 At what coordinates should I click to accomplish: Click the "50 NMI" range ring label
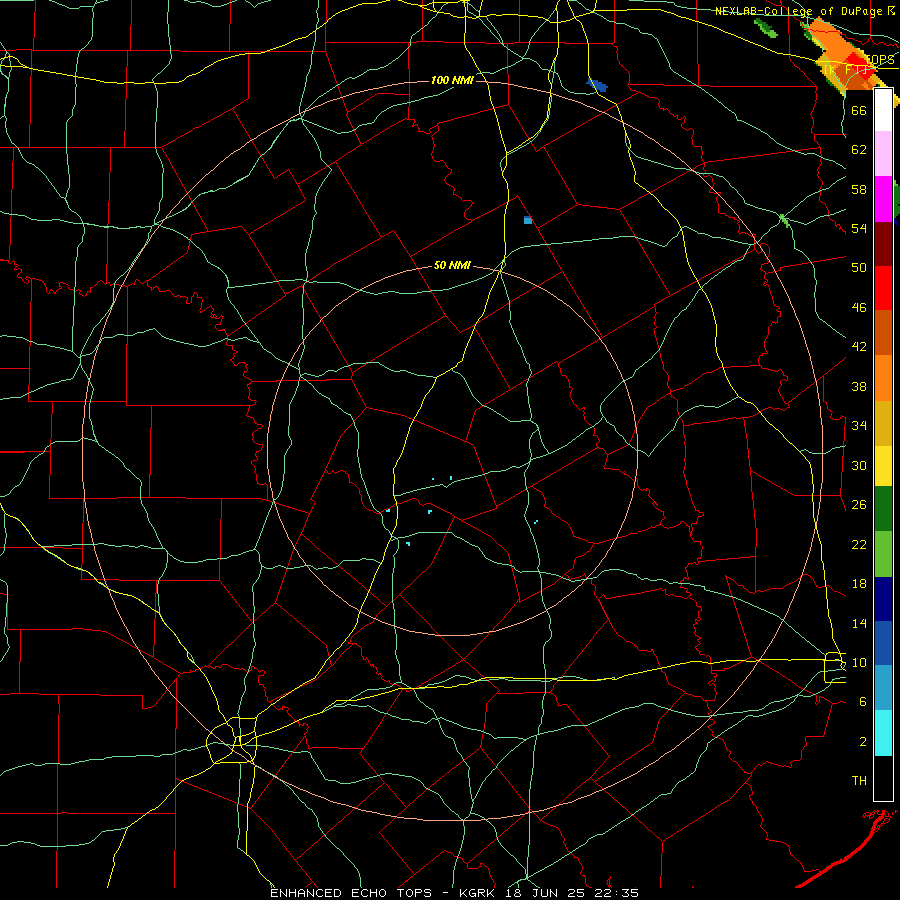click(x=452, y=265)
